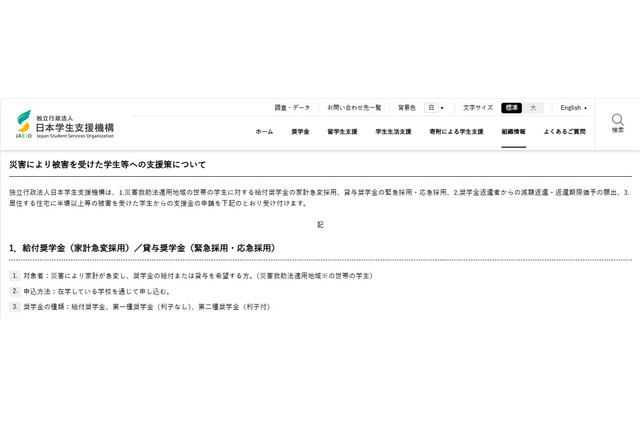The image size is (640, 426).
Task: Click the 背景色 label
Action: click(x=407, y=108)
